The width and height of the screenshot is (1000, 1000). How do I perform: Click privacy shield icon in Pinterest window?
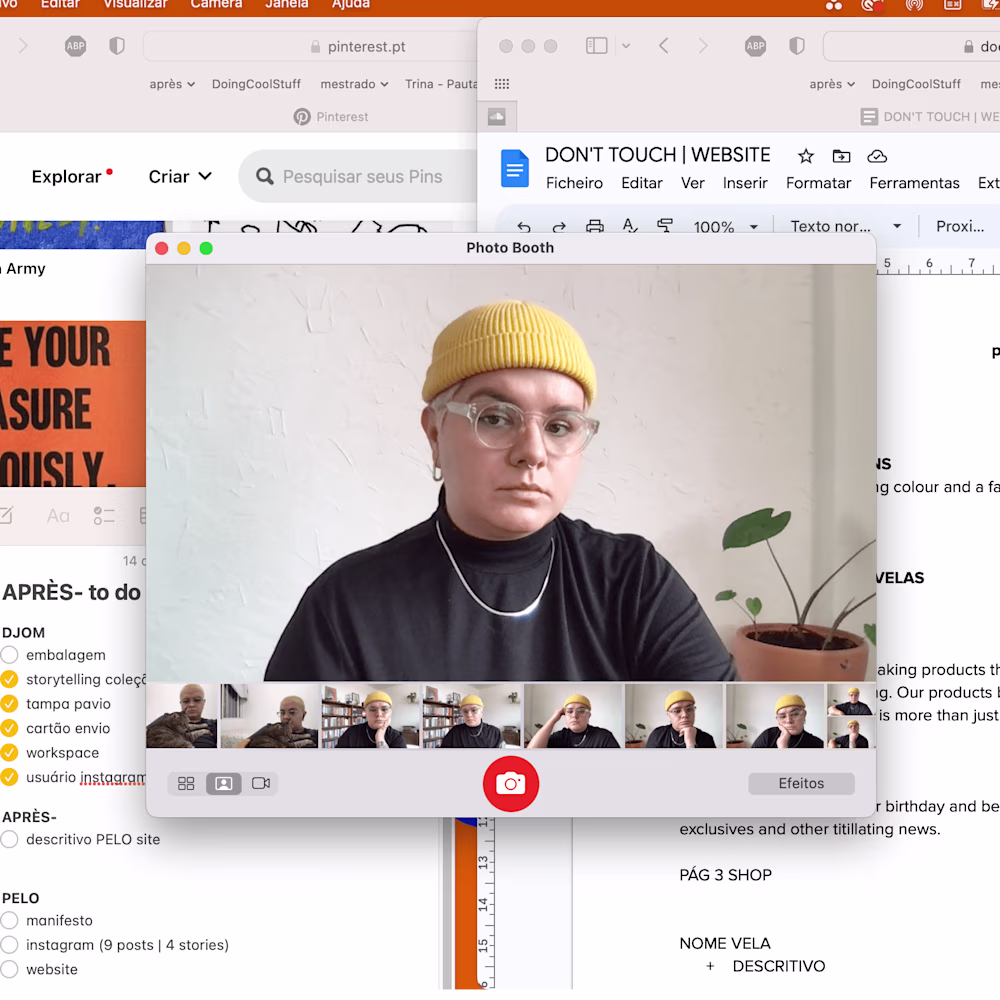coord(117,46)
